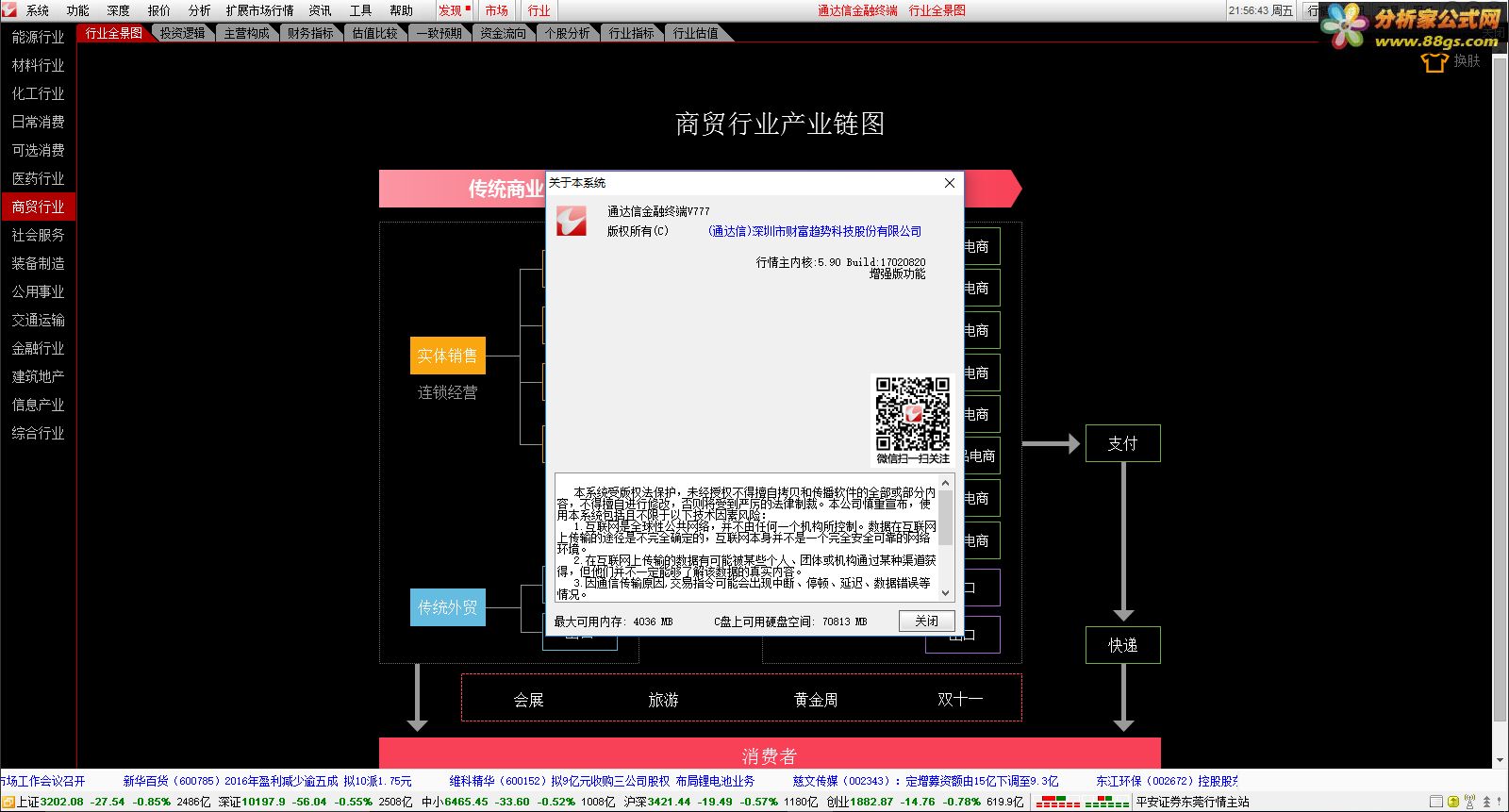This screenshot has height=812, width=1509.
Task: Click the scroll-down arrow in license text box
Action: tap(945, 593)
